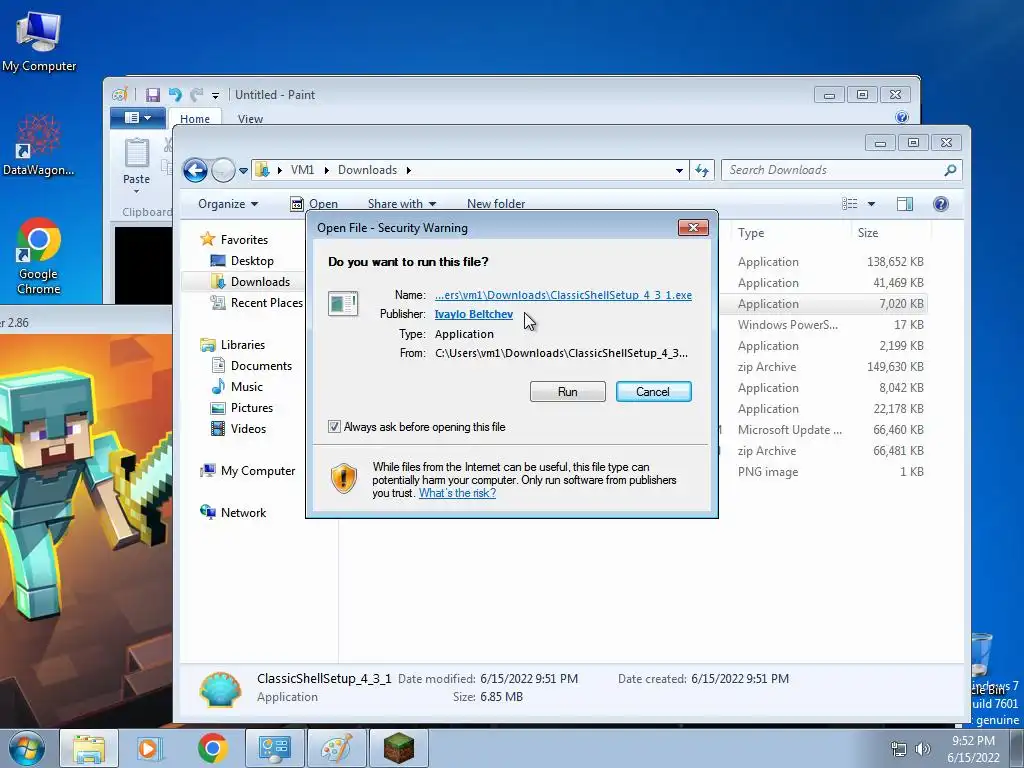Open the Organize menu in Explorer
1024x768 pixels.
pos(228,204)
